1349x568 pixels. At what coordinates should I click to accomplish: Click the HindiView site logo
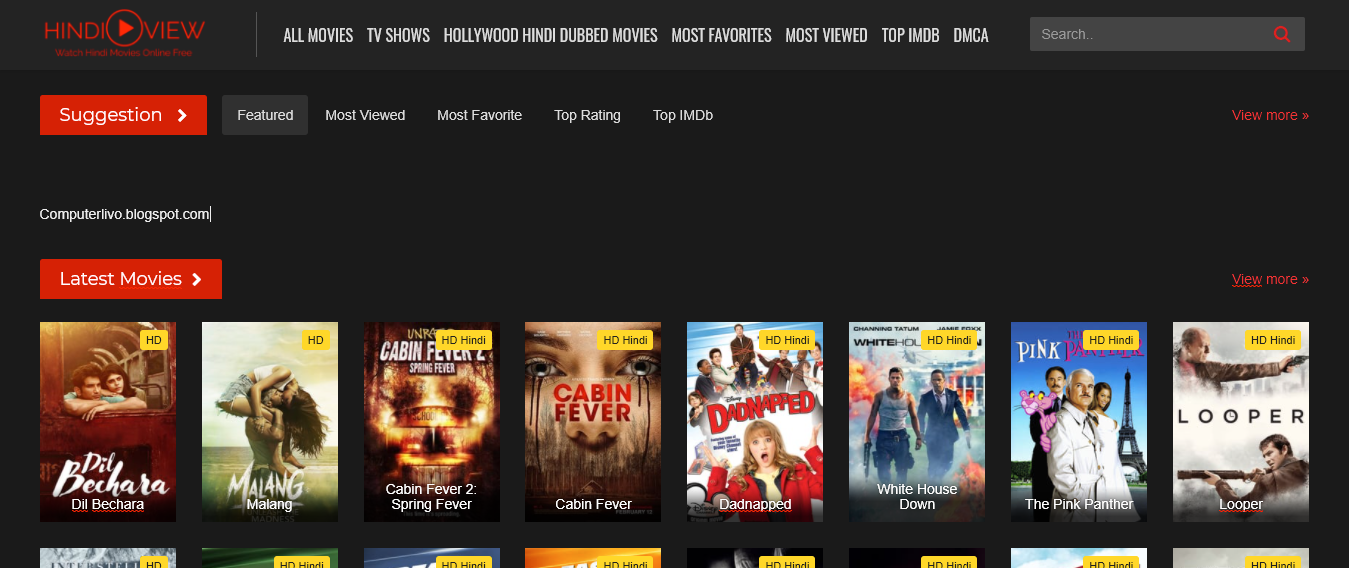pos(124,34)
